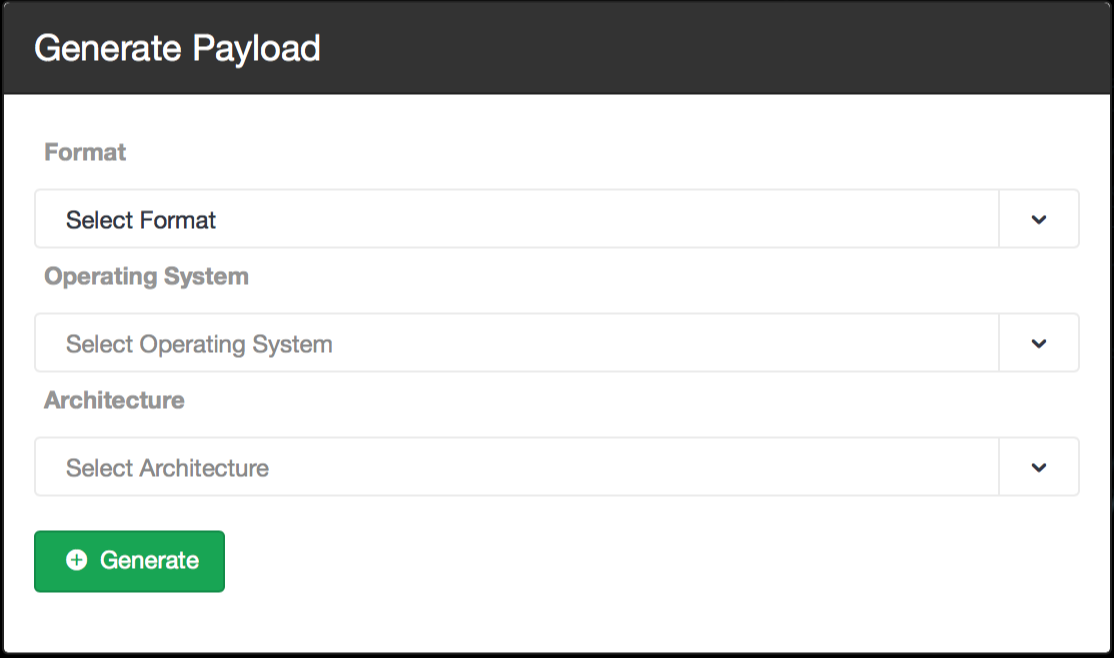Select the 'Select Architecture' placeholder text
1114x658 pixels.
tap(168, 468)
